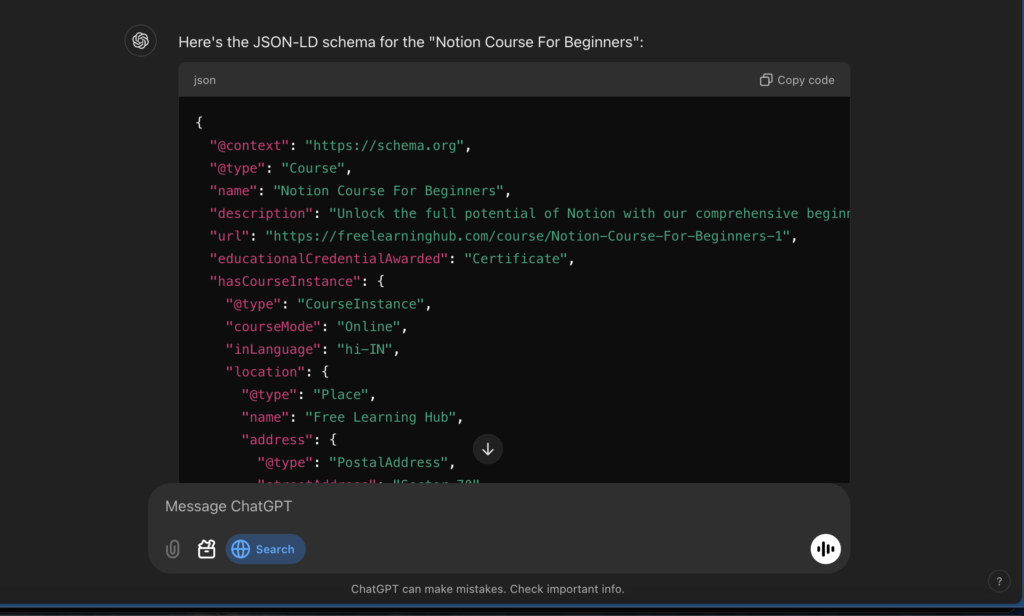The width and height of the screenshot is (1024, 616).
Task: Click the scroll-to-bottom arrow button
Action: click(488, 449)
